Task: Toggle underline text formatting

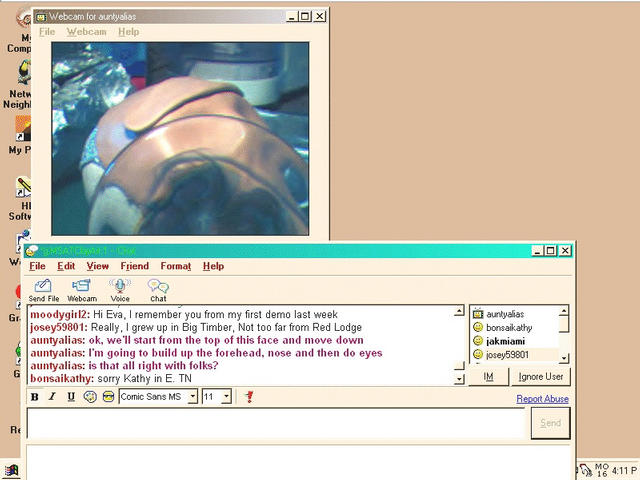Action: point(71,397)
